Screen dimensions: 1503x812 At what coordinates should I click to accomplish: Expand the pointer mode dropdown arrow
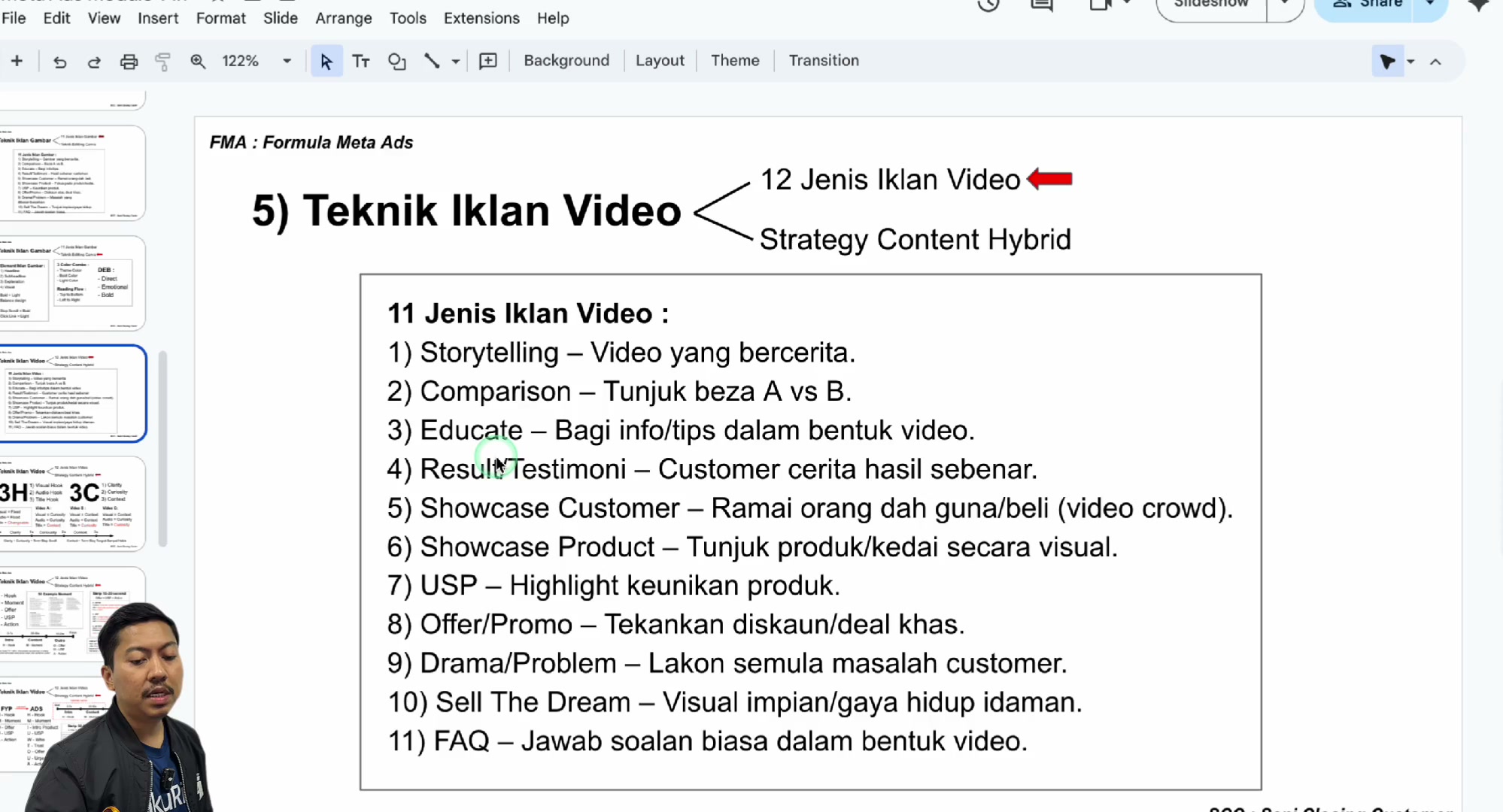[x=1410, y=62]
